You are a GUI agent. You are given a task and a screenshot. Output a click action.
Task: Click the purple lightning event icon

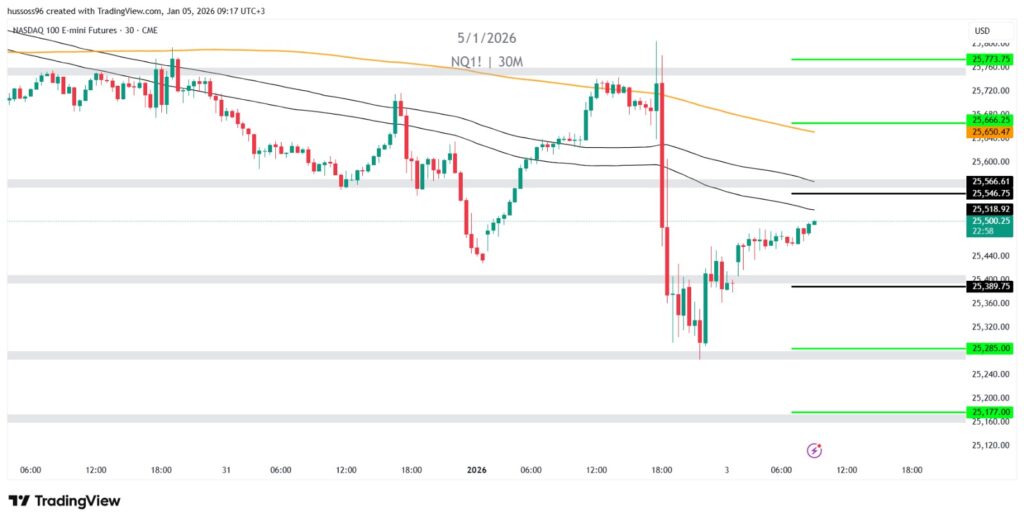pos(814,450)
